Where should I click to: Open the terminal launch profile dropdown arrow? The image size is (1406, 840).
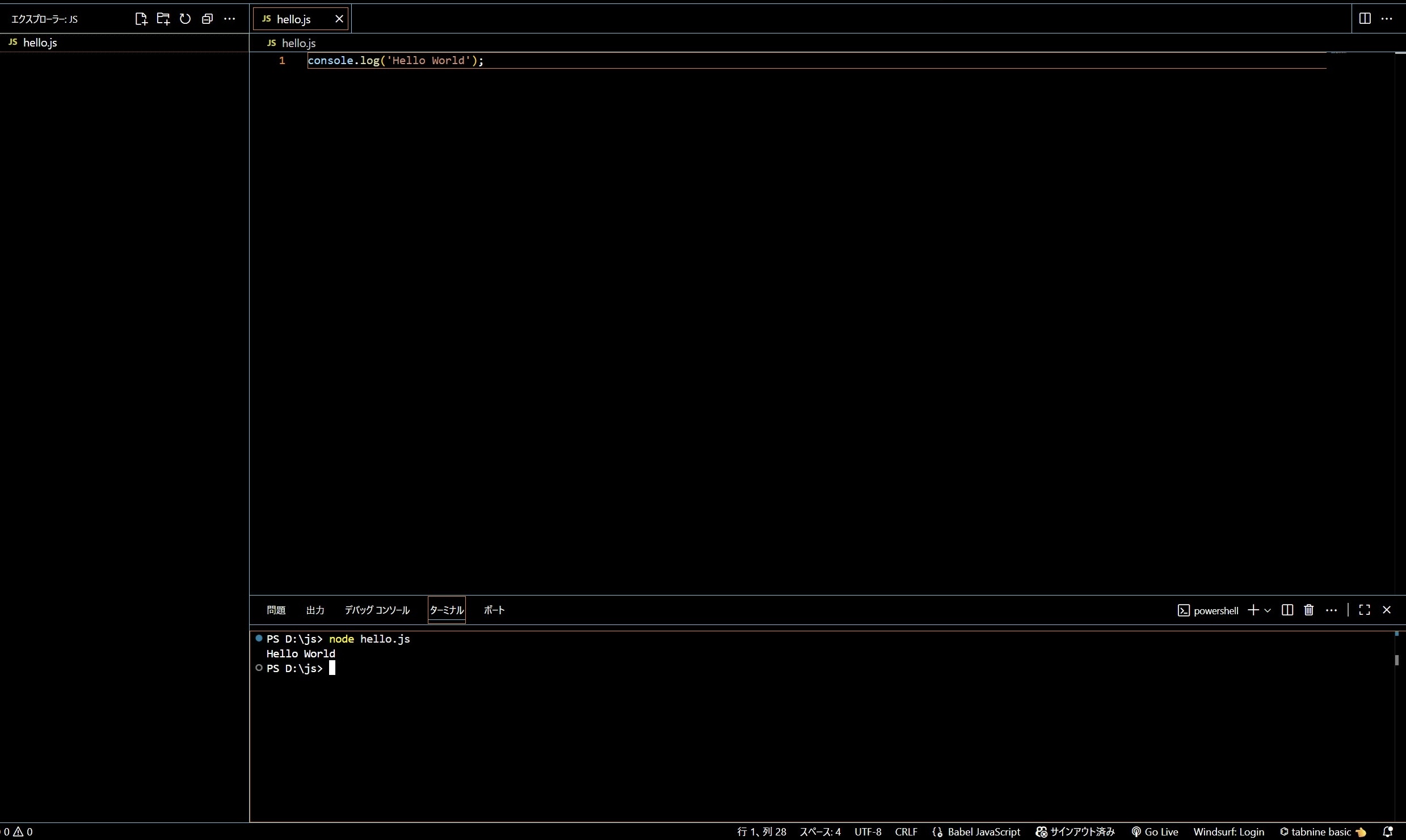point(1268,610)
